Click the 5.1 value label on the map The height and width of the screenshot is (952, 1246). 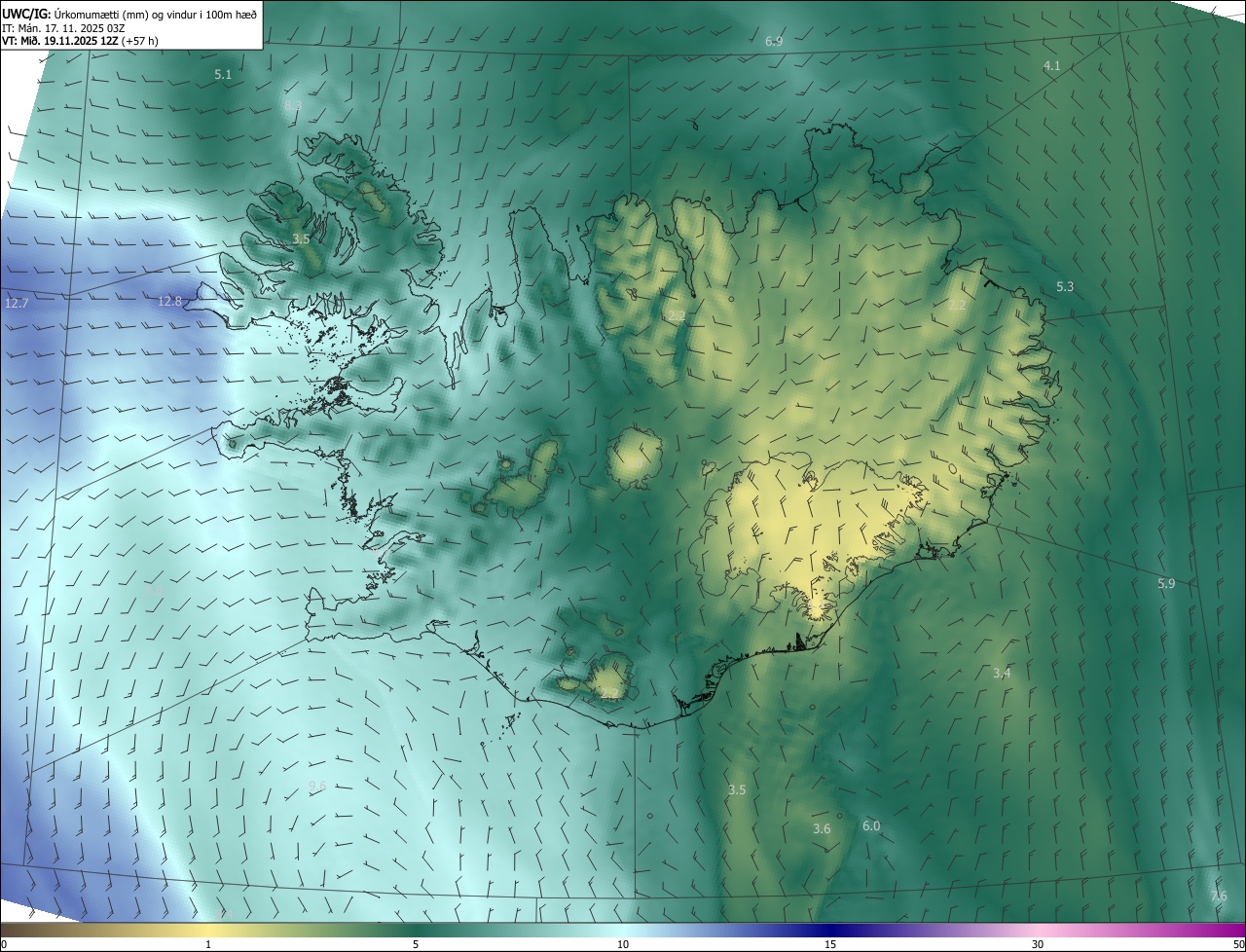[223, 75]
